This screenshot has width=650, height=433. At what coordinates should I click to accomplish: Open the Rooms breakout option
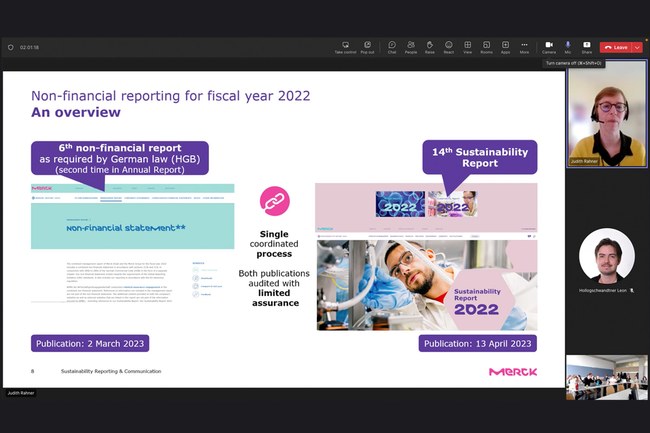point(486,47)
